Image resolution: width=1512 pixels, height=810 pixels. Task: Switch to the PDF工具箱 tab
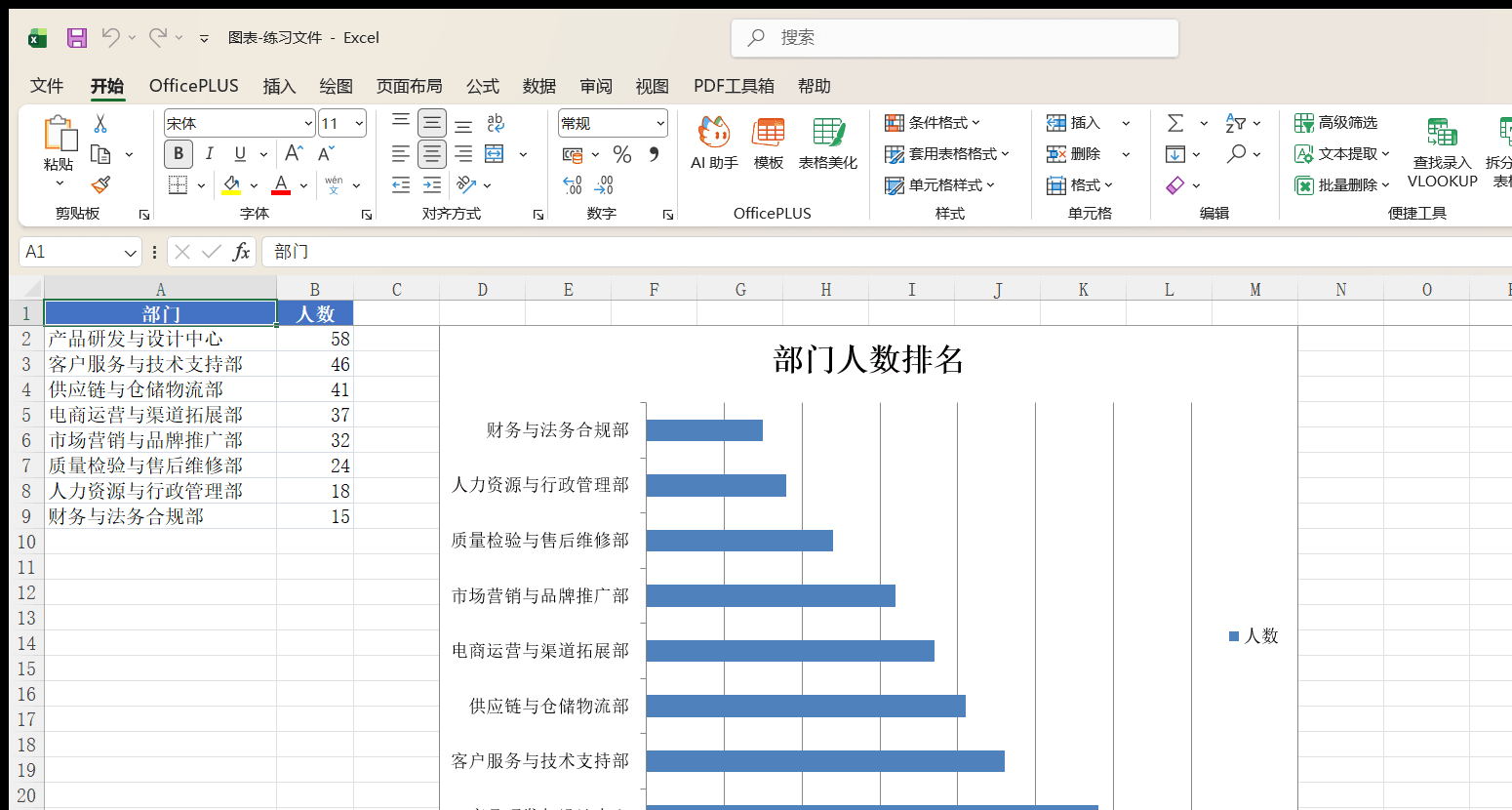[x=734, y=86]
